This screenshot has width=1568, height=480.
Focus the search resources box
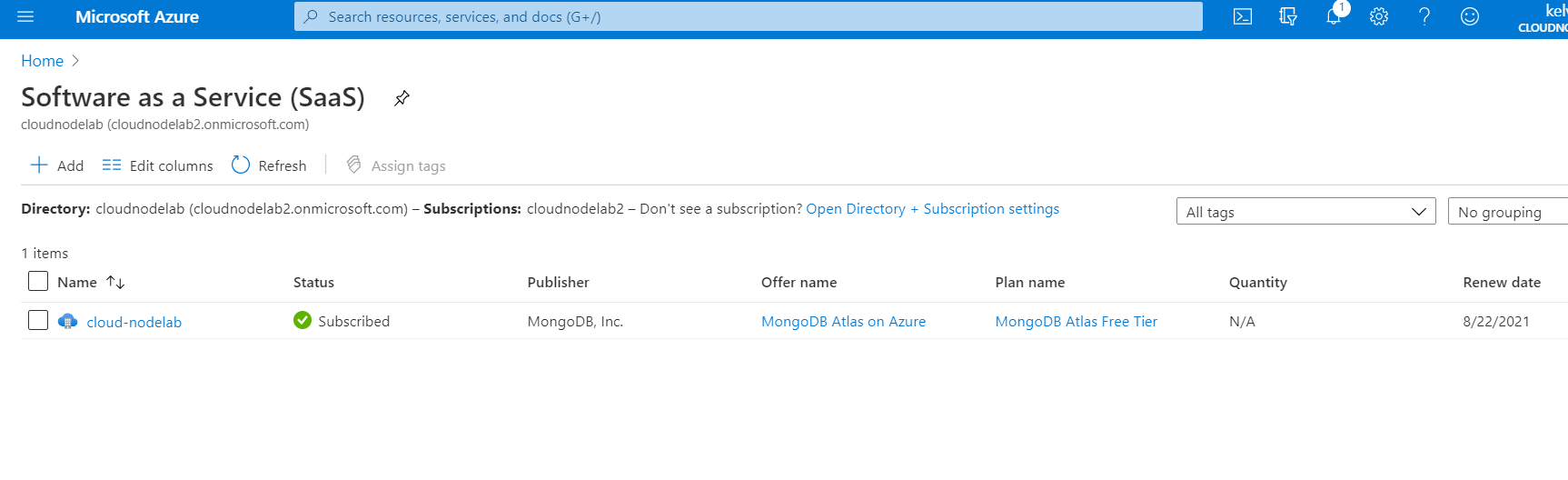[749, 16]
